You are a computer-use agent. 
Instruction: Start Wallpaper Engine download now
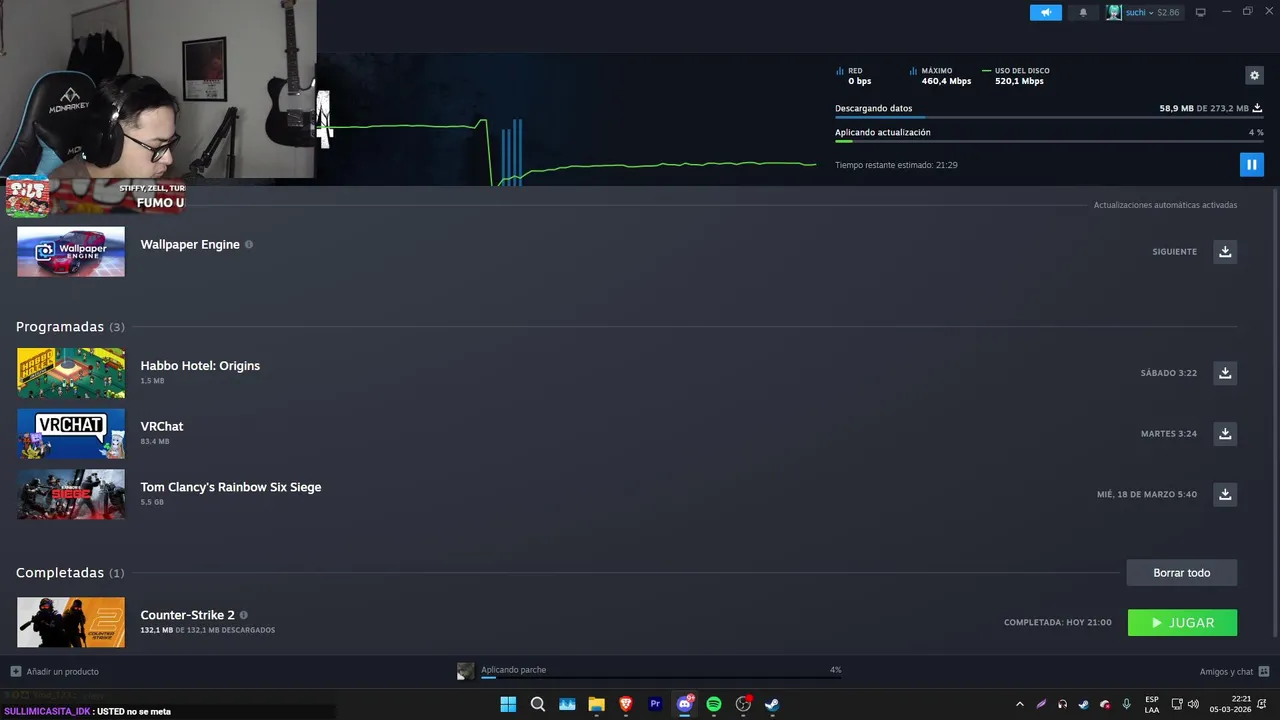coord(1225,251)
